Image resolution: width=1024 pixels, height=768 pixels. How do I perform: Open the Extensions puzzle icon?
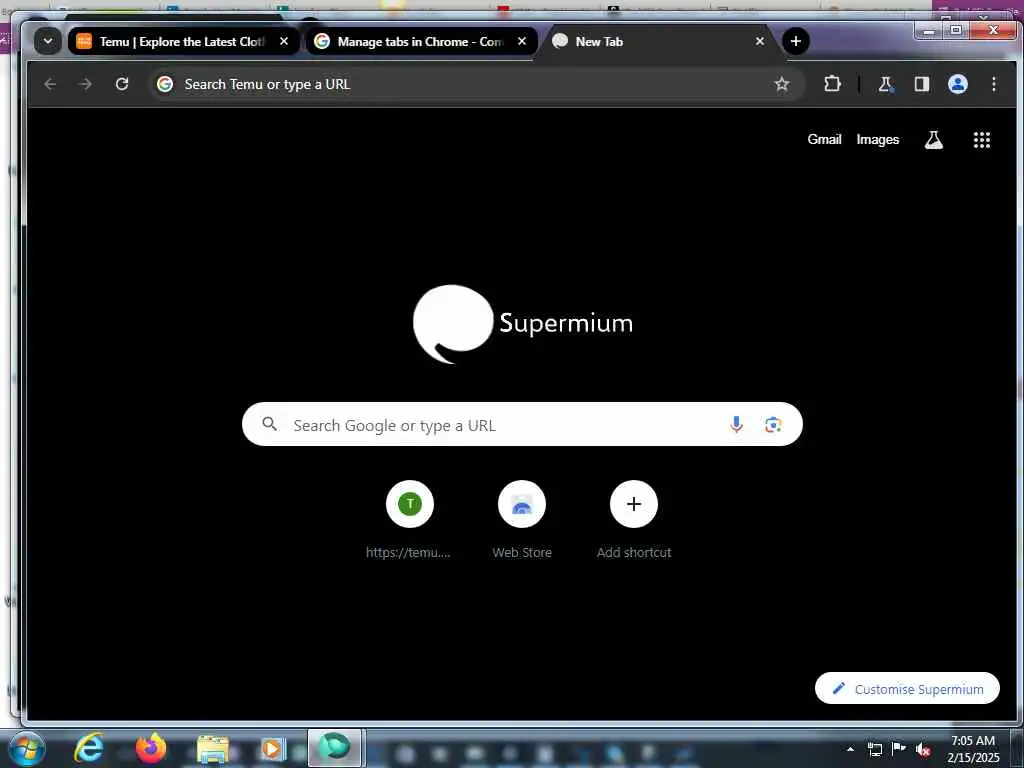point(832,84)
